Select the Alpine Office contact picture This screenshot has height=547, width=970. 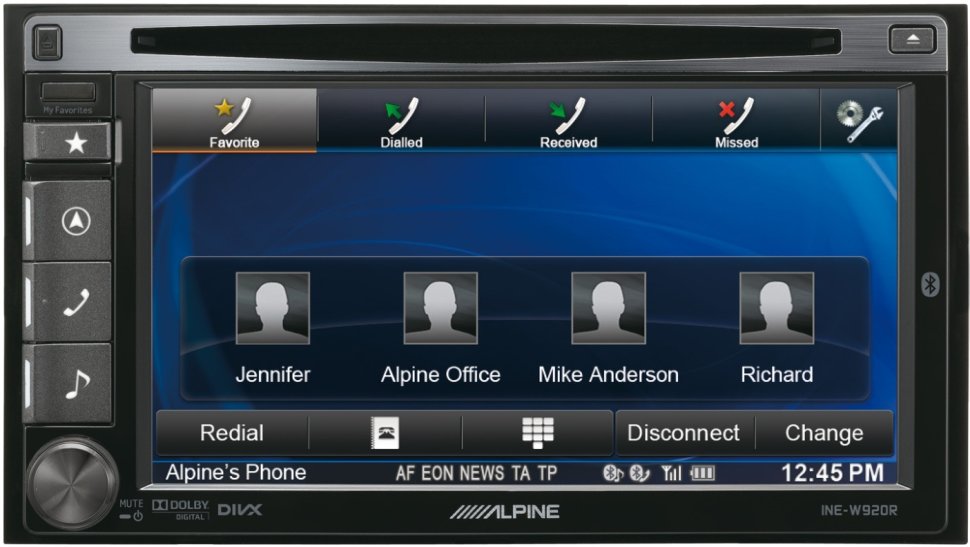pyautogui.click(x=440, y=308)
